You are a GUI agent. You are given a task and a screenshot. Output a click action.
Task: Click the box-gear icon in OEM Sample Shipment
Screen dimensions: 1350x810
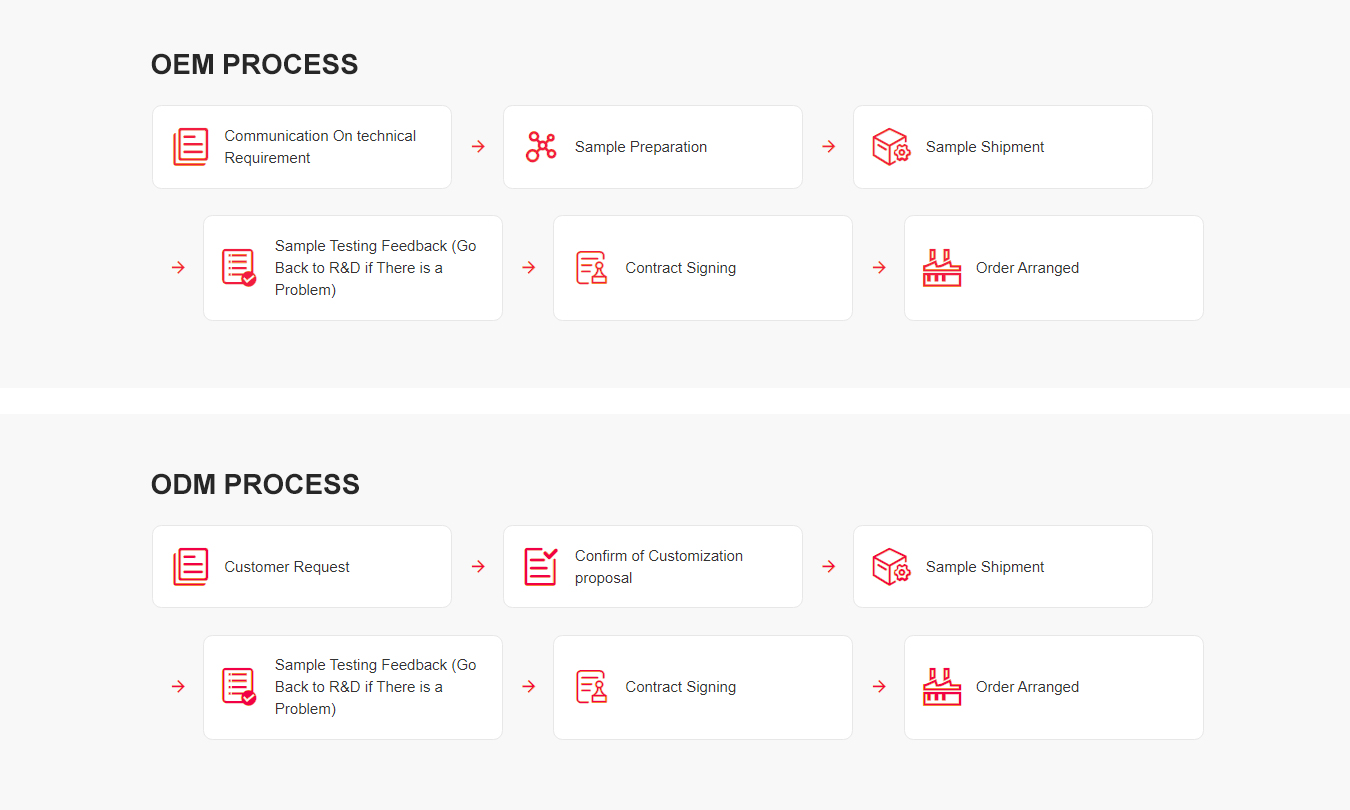[x=891, y=147]
